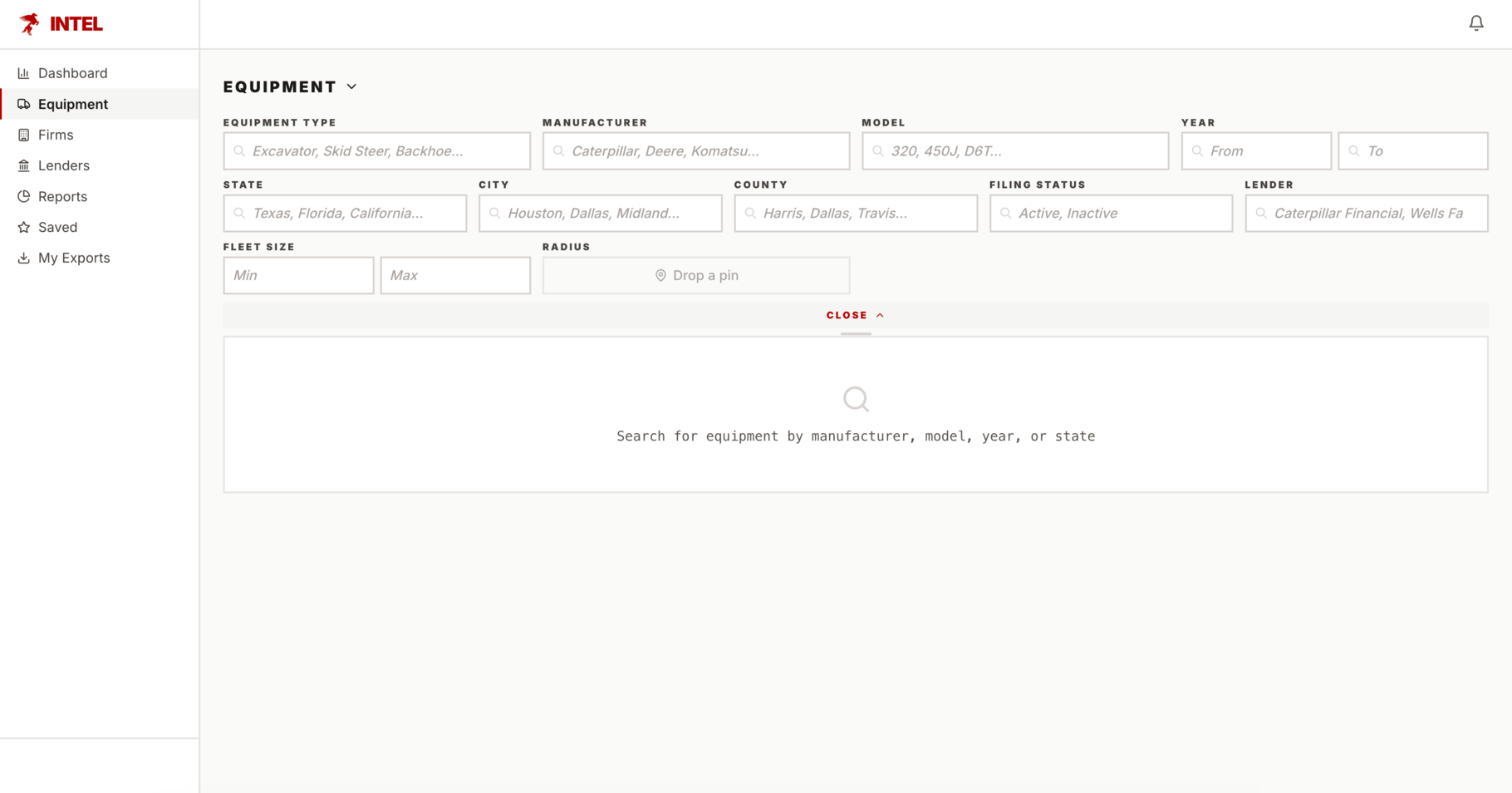Open Lender filter dropdown
Screen dimensions: 1512x793
(x=1367, y=214)
